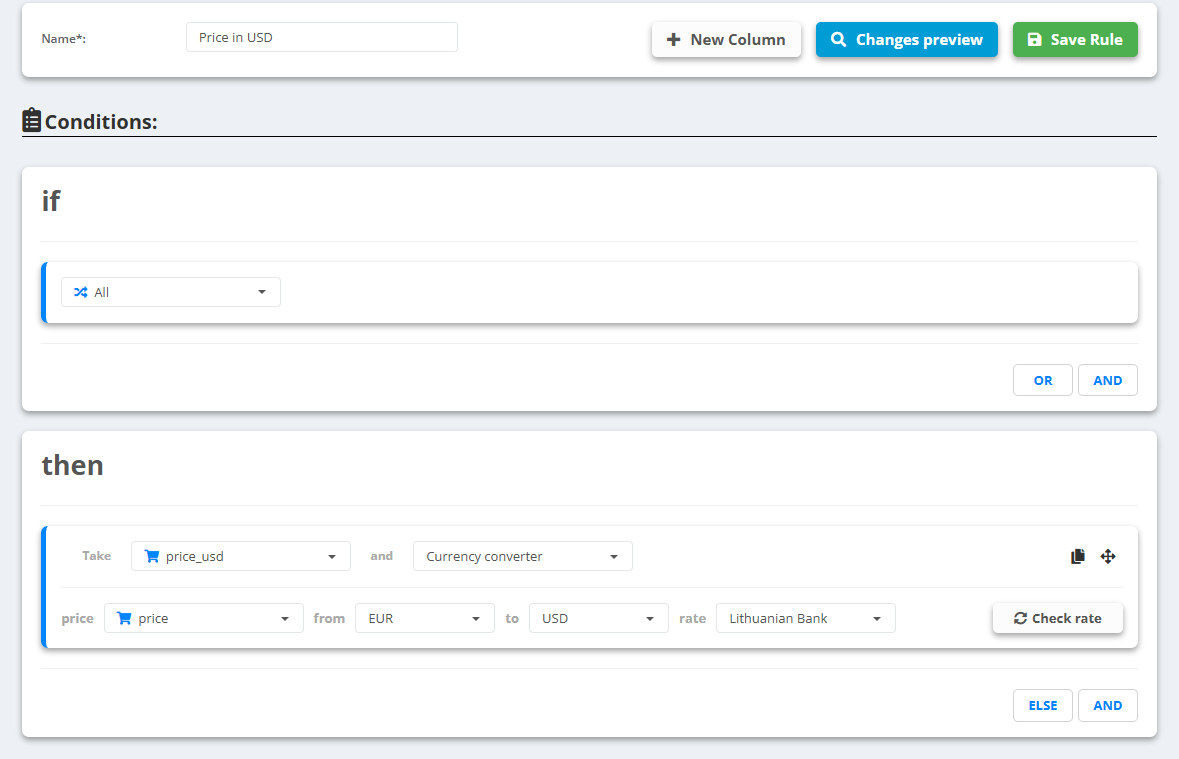Click the 'if' block heading
Image resolution: width=1179 pixels, height=759 pixels.
tap(50, 201)
